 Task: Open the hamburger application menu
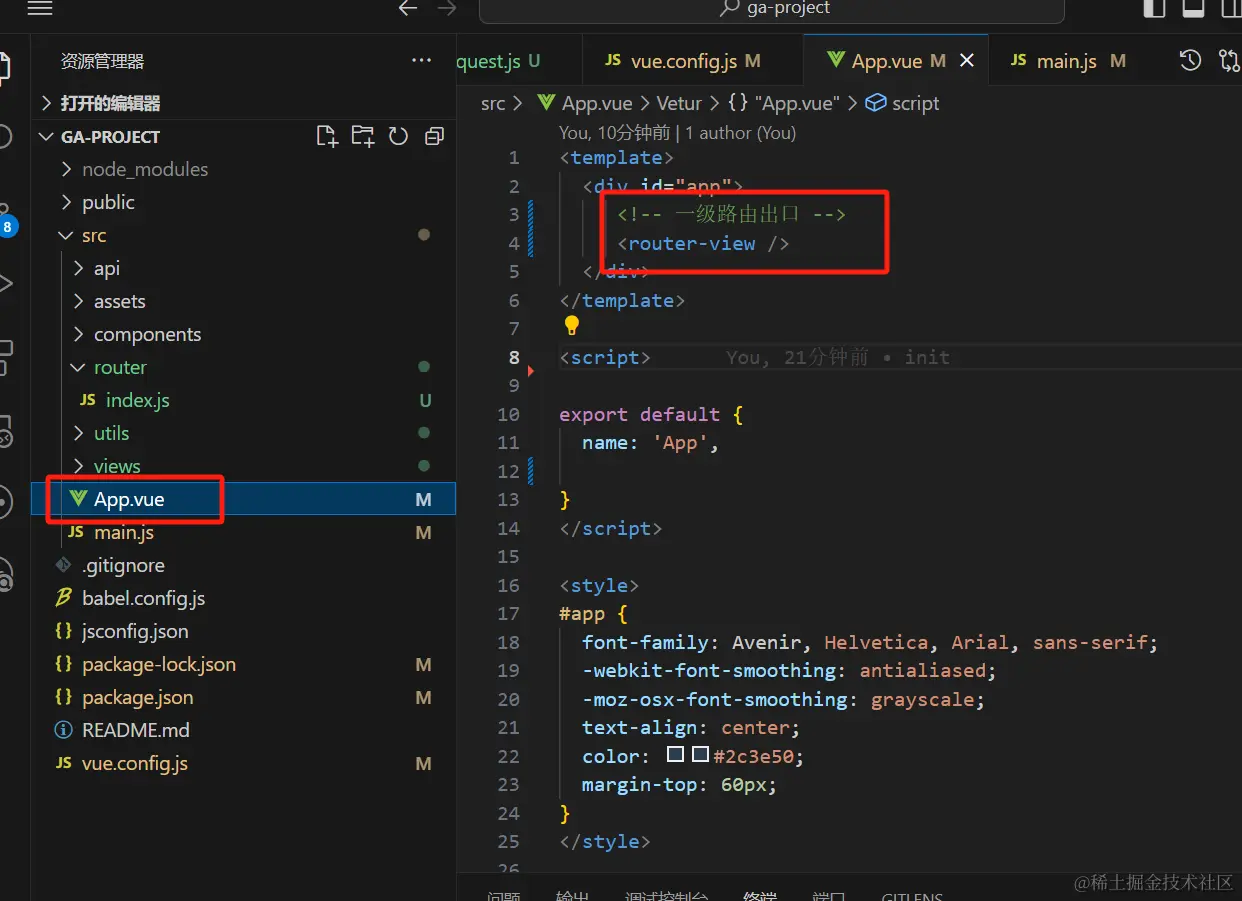pos(39,8)
